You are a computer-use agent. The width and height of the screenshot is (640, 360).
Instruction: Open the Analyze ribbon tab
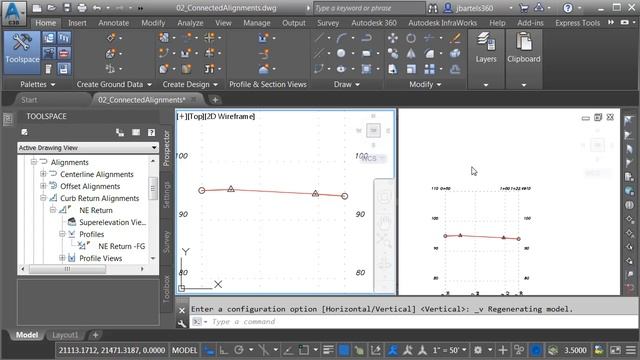click(x=190, y=23)
